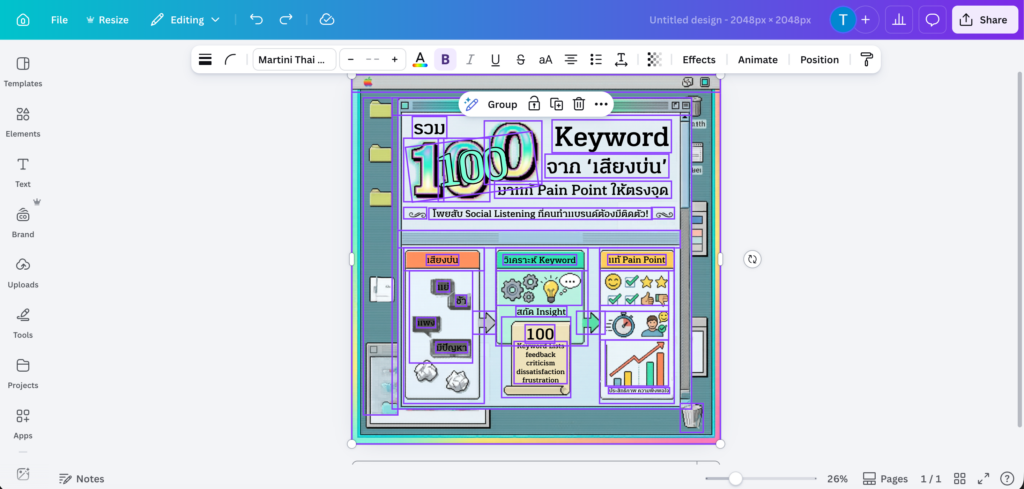Toggle underline text formatting

(495, 60)
